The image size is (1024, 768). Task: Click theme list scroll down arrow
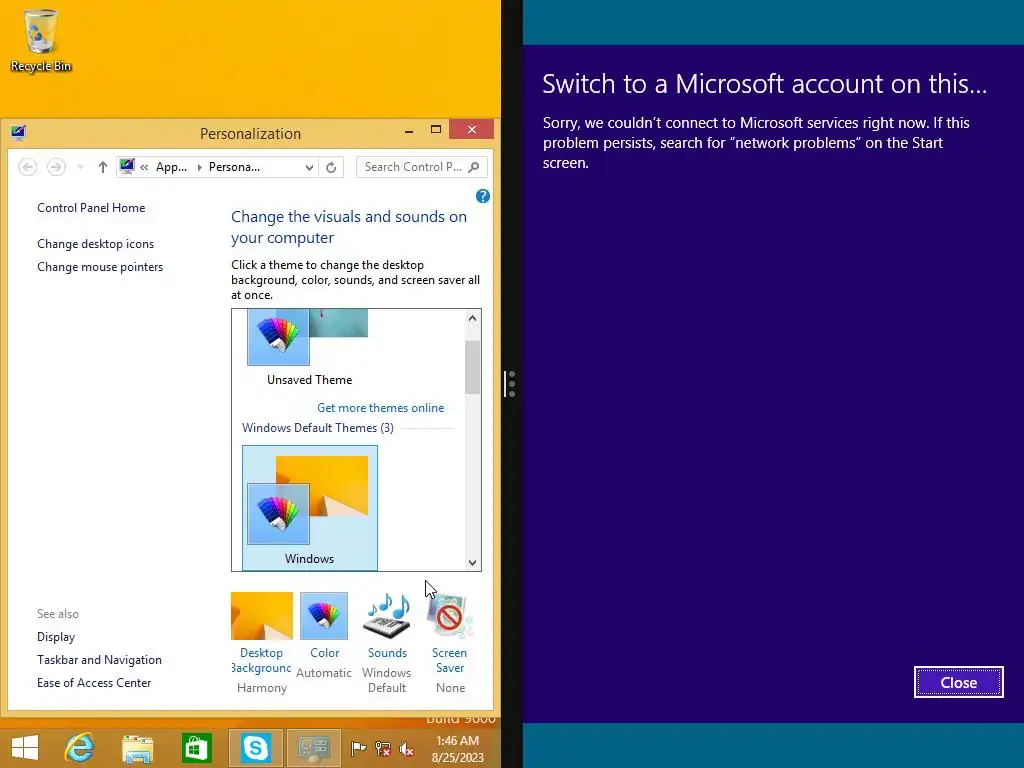click(472, 562)
